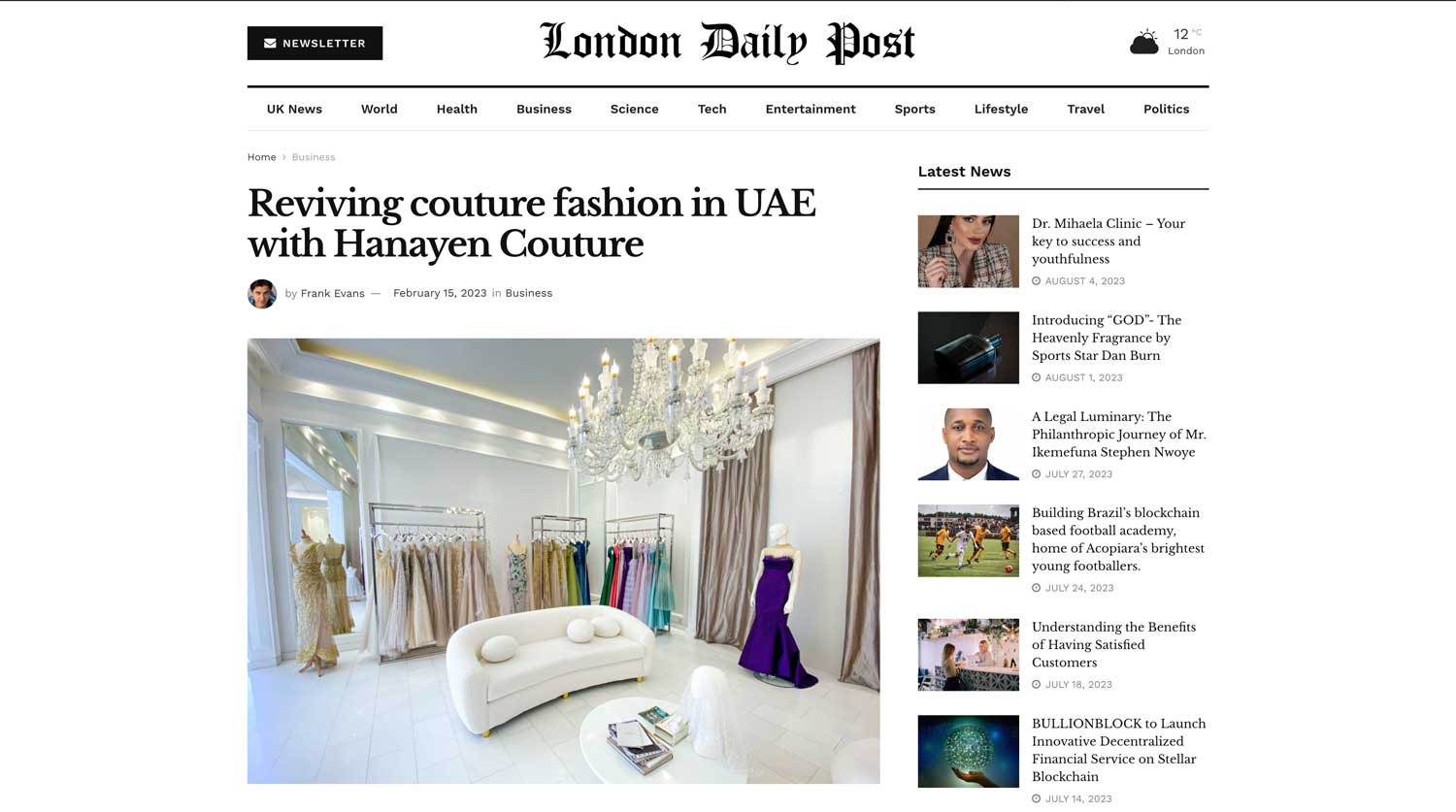The width and height of the screenshot is (1456, 812).
Task: Click the Hanayen Couture showroom image
Action: point(563,561)
